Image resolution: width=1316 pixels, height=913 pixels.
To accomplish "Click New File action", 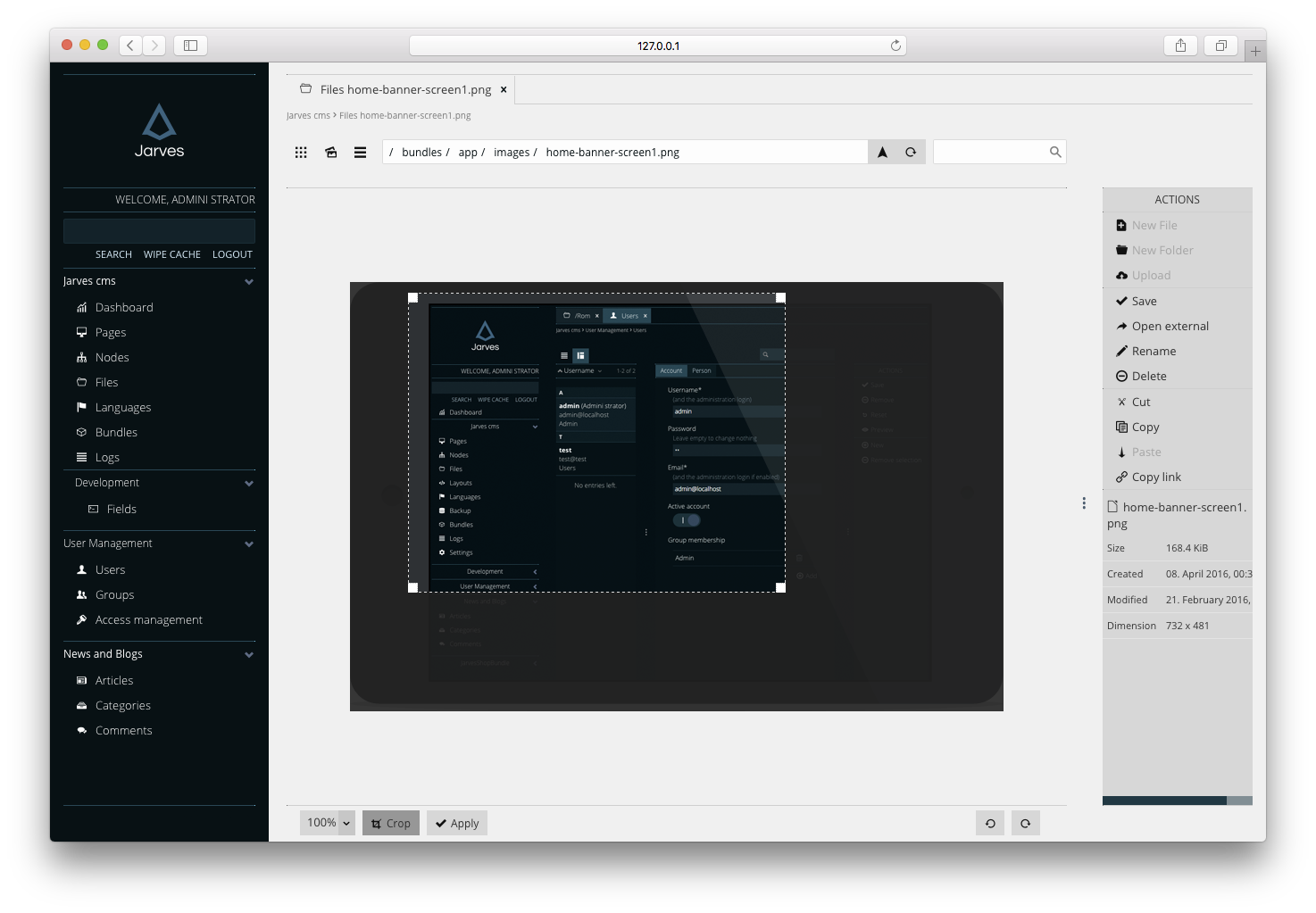I will pos(1154,225).
